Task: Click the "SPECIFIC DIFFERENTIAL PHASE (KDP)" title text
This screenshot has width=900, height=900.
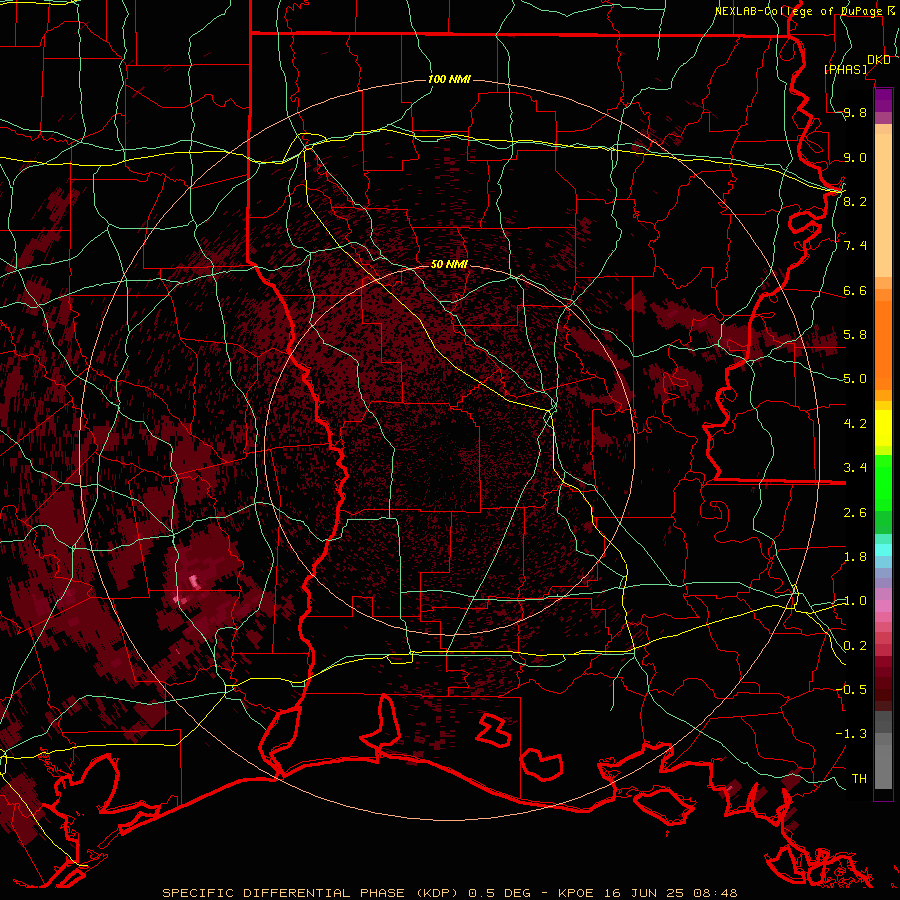Action: pos(312,893)
